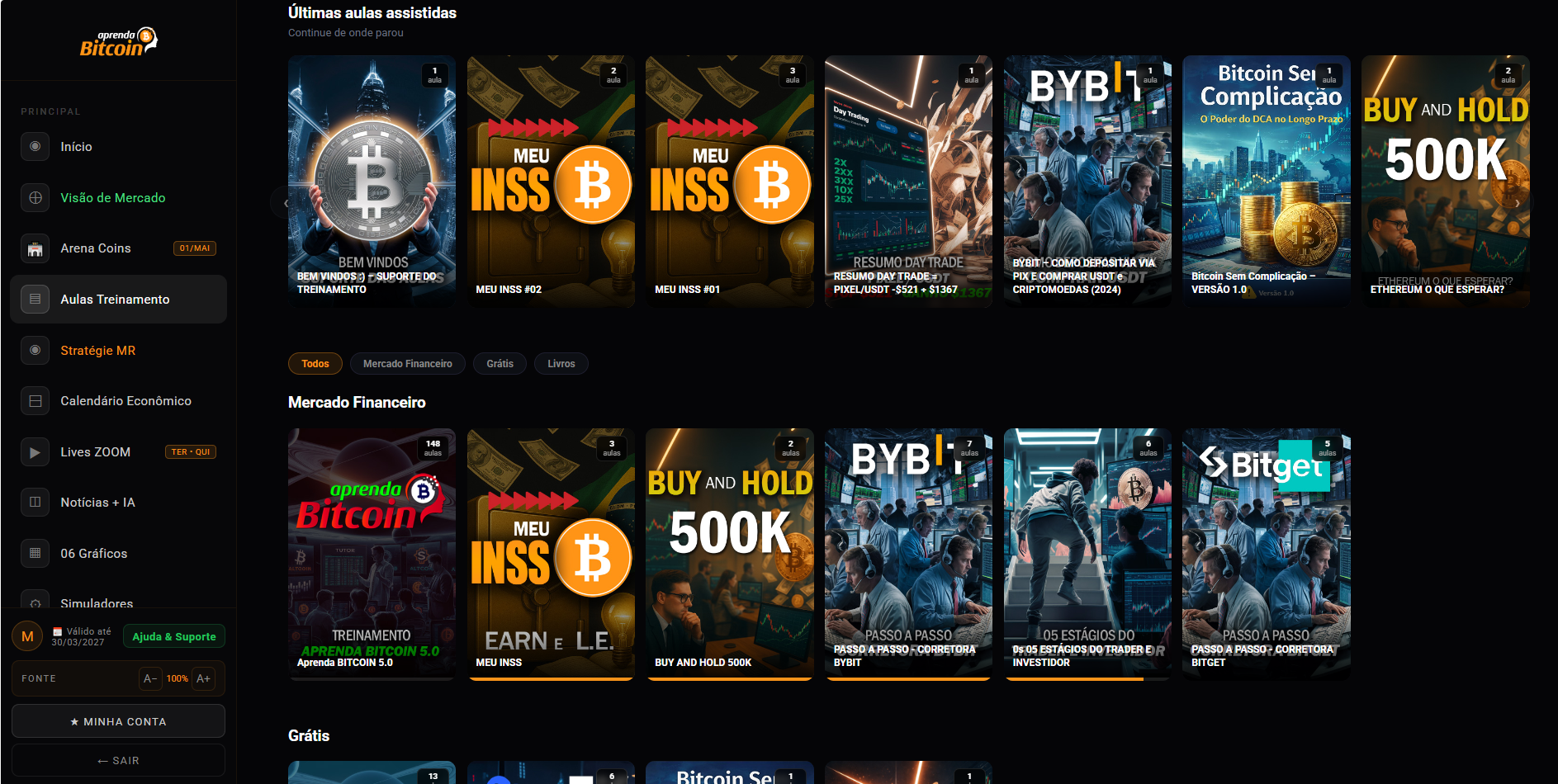This screenshot has width=1558, height=784.
Task: Click the Sair logout button
Action: tap(118, 760)
